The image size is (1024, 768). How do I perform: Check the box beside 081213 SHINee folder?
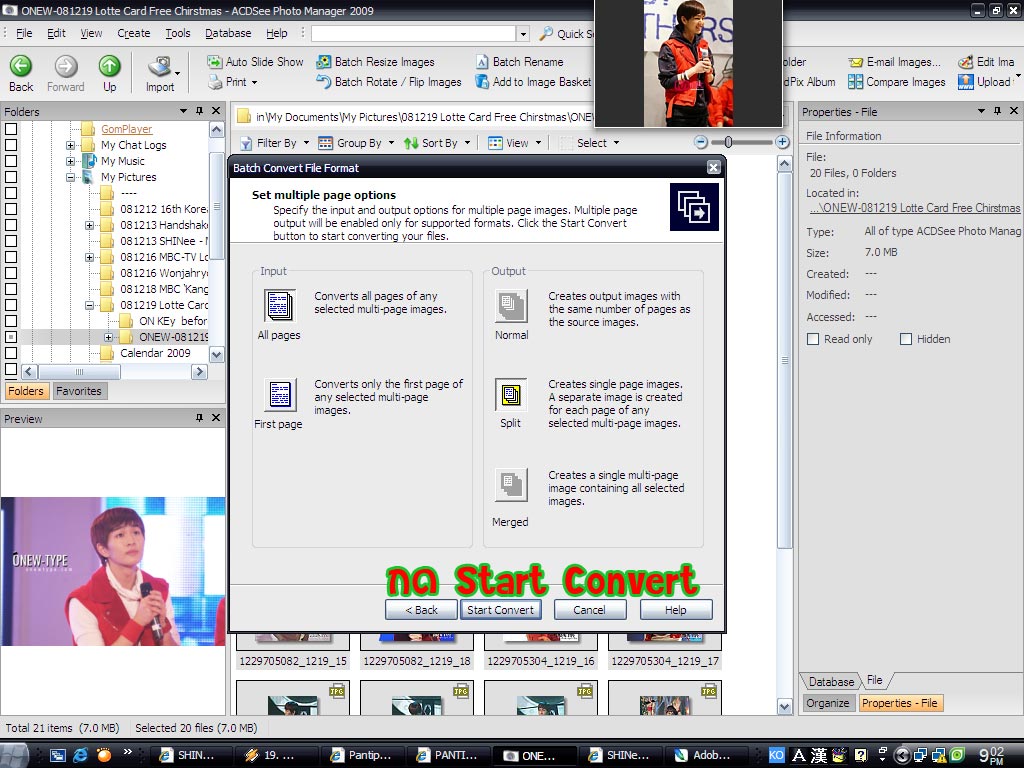11,241
